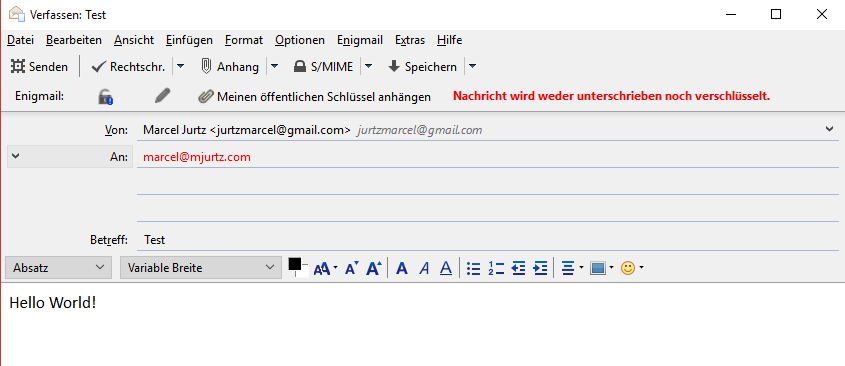Image resolution: width=845 pixels, height=366 pixels.
Task: Click the Speichern save button
Action: tap(422, 67)
